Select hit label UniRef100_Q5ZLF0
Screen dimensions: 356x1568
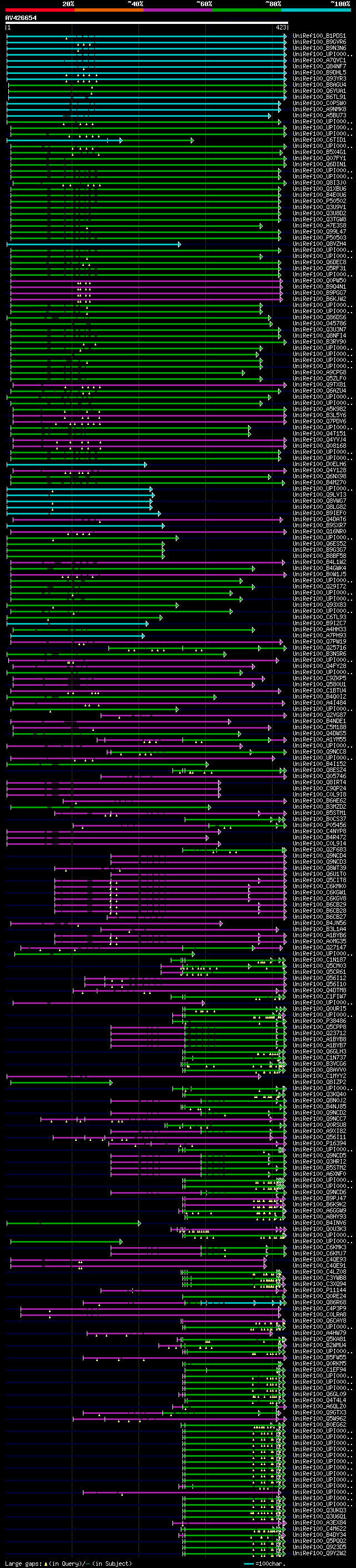click(319, 379)
